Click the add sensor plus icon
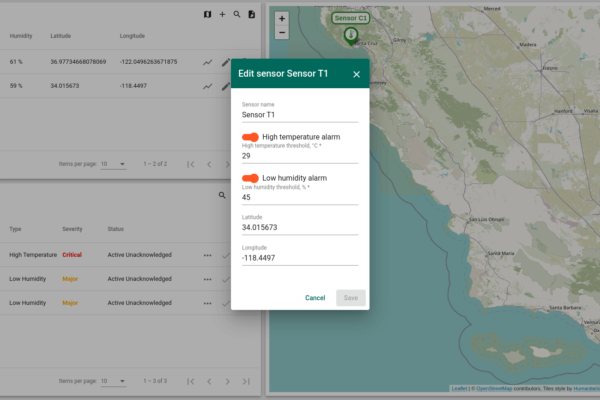600x400 pixels. pyautogui.click(x=222, y=15)
